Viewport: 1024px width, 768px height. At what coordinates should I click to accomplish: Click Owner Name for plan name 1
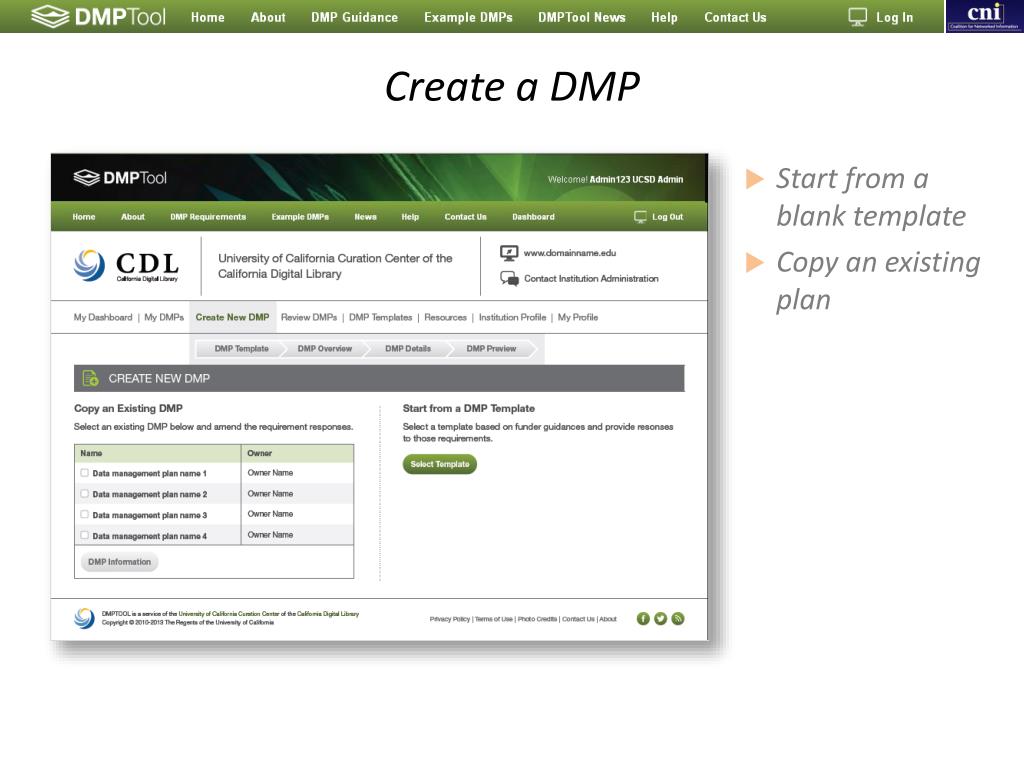click(270, 473)
